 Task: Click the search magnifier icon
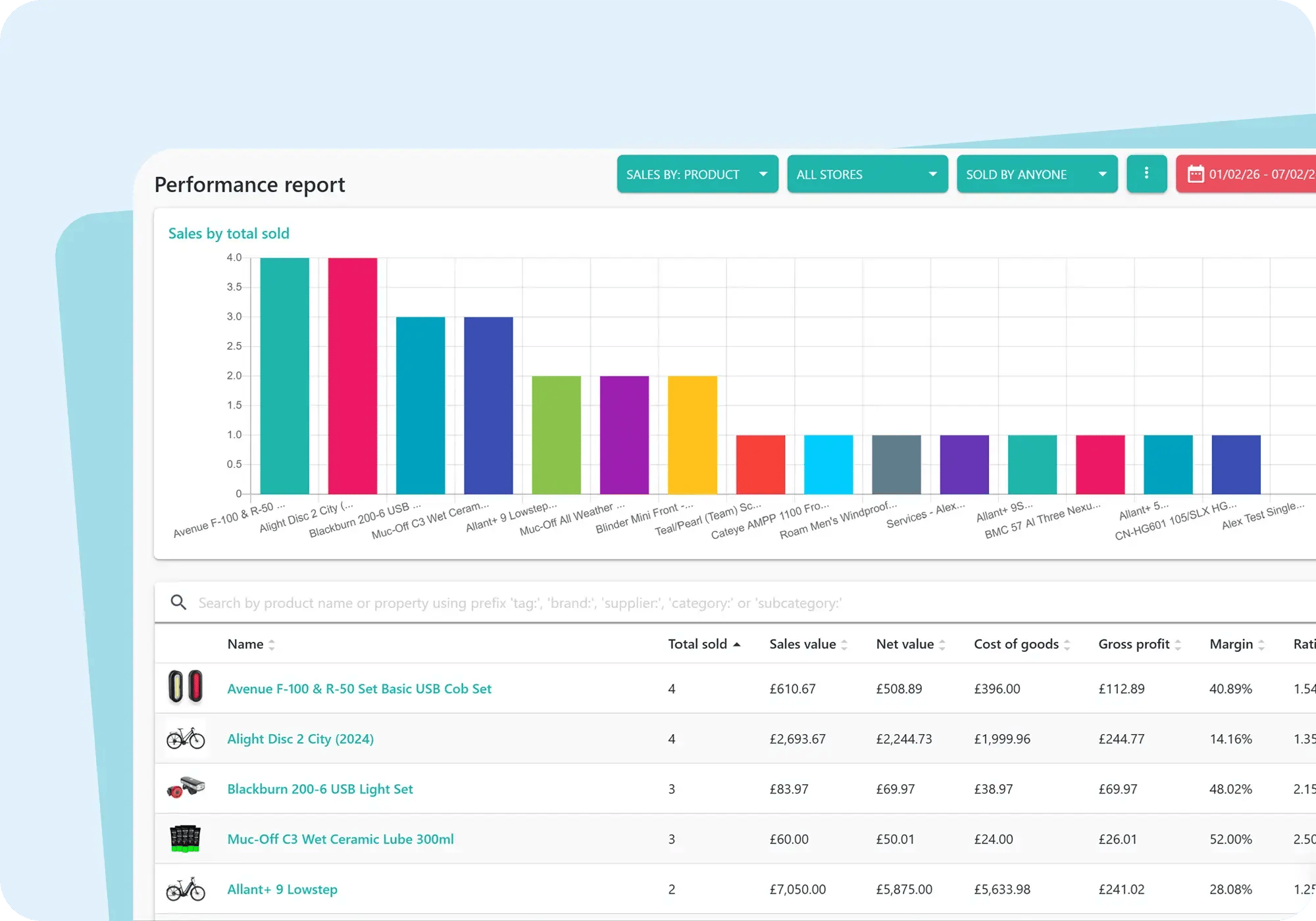click(x=178, y=602)
